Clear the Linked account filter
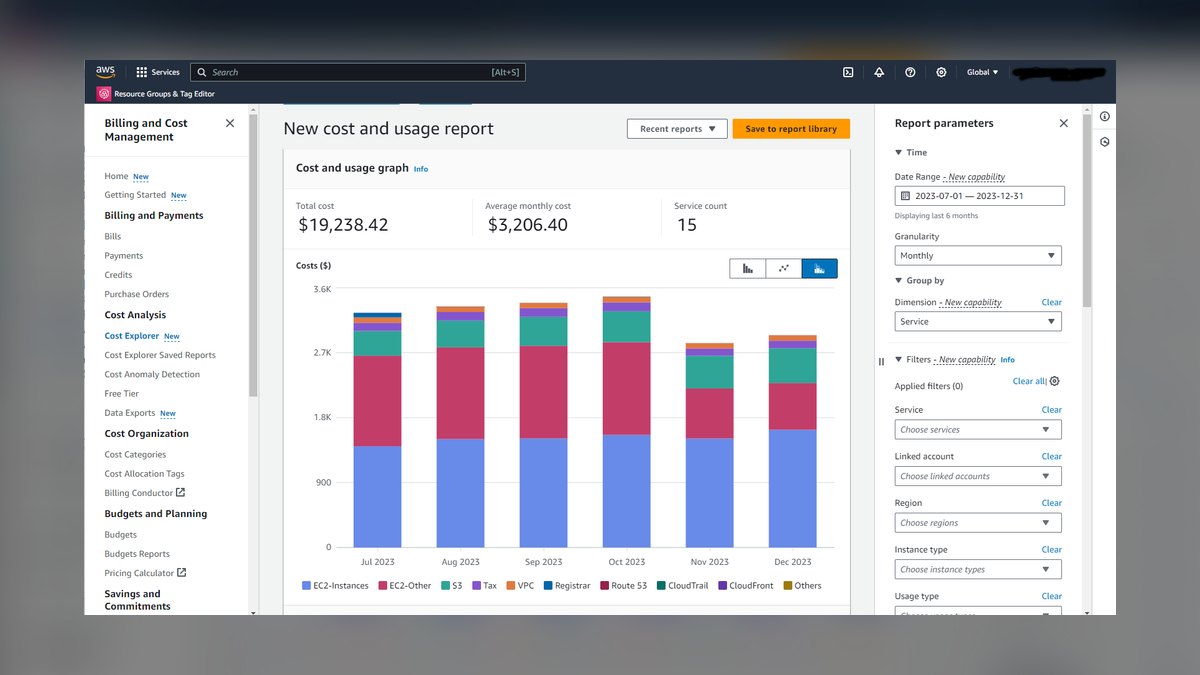 (x=1051, y=456)
